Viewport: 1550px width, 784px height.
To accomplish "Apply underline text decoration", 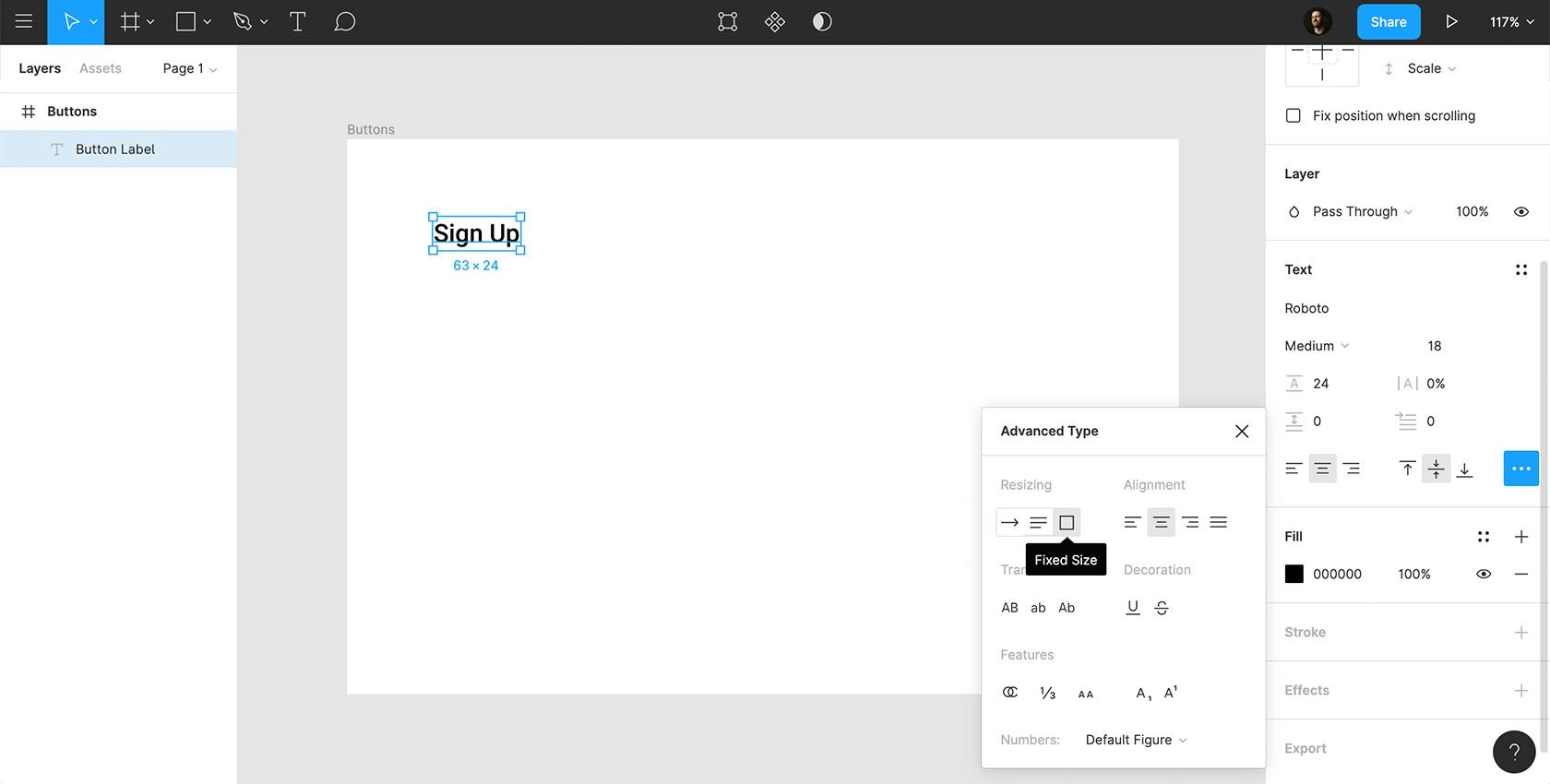I will pos(1133,607).
